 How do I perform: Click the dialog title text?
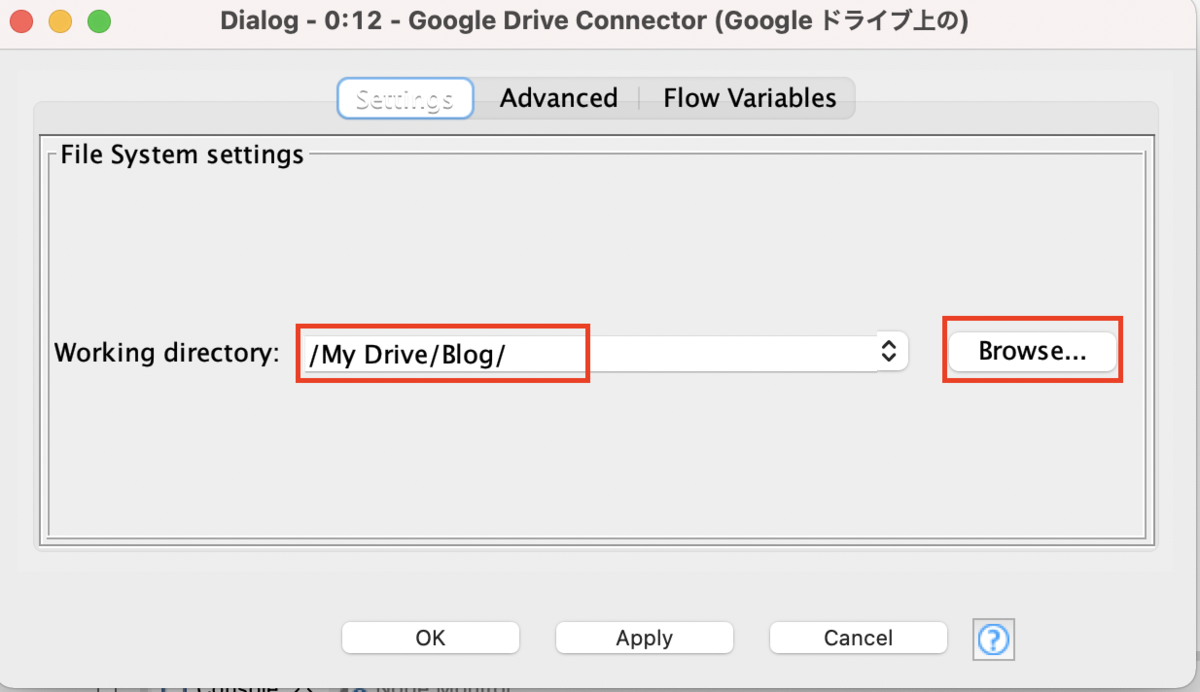tap(594, 20)
